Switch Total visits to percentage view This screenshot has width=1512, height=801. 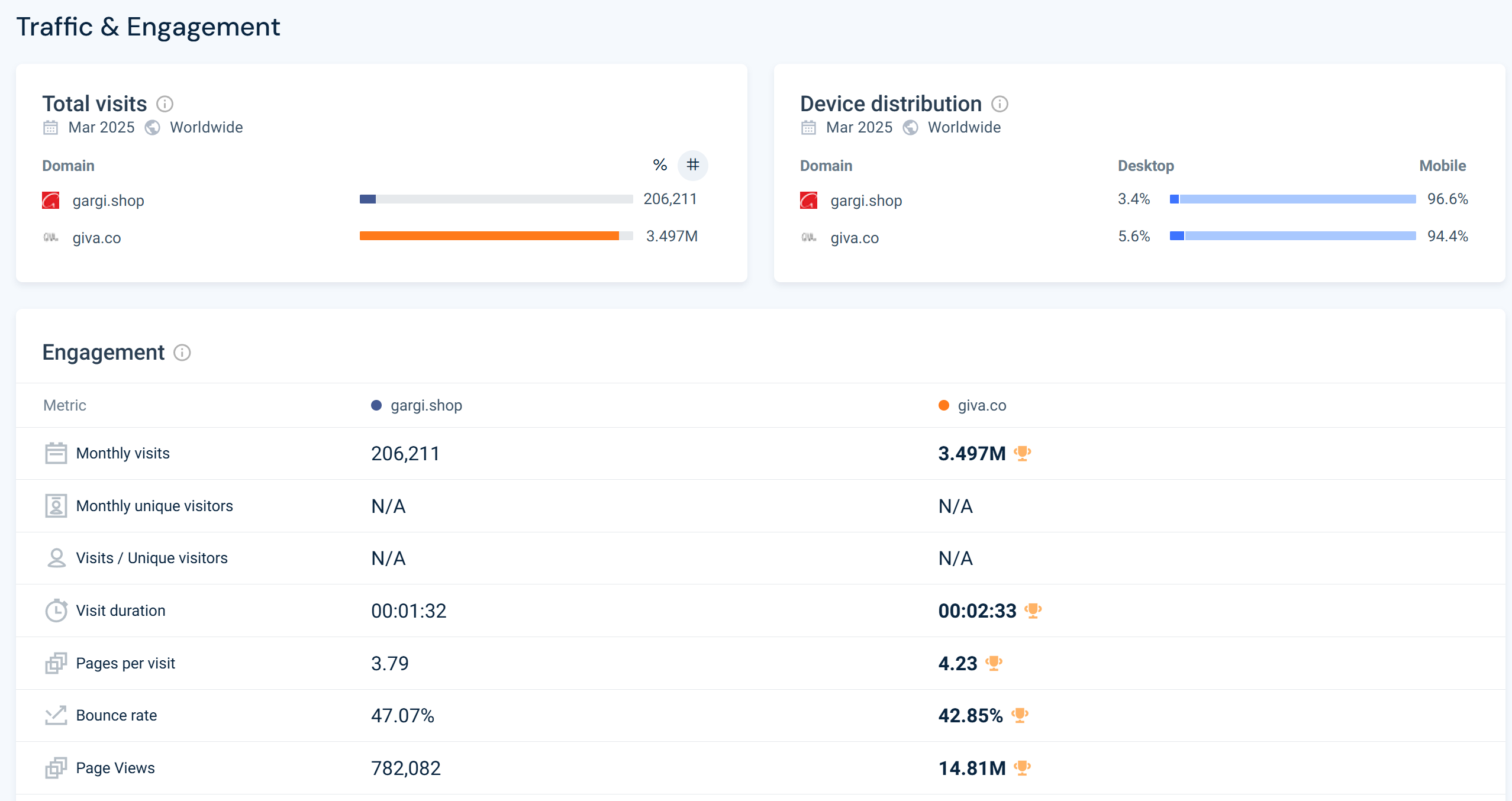click(660, 165)
